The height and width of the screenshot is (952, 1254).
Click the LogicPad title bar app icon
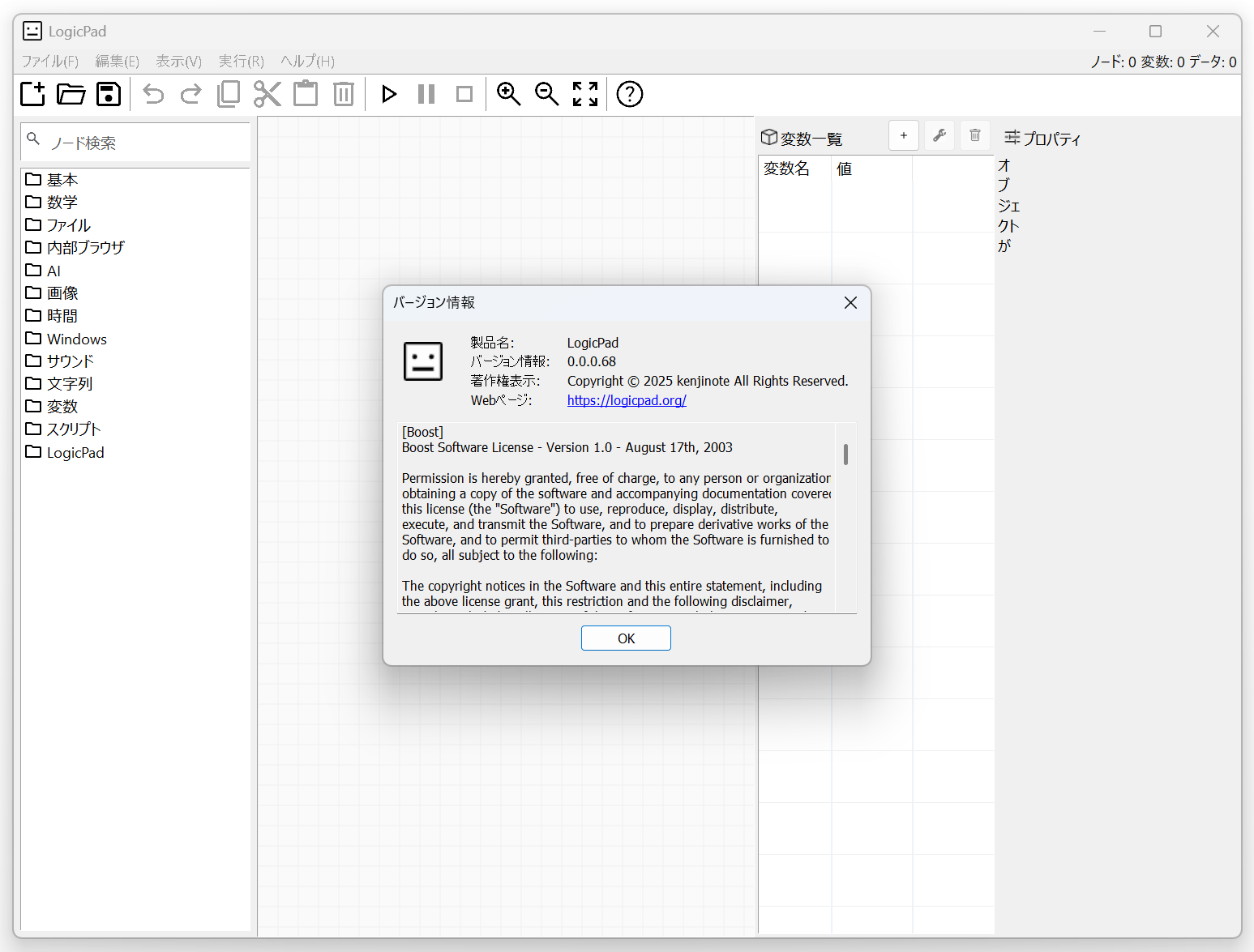[32, 31]
